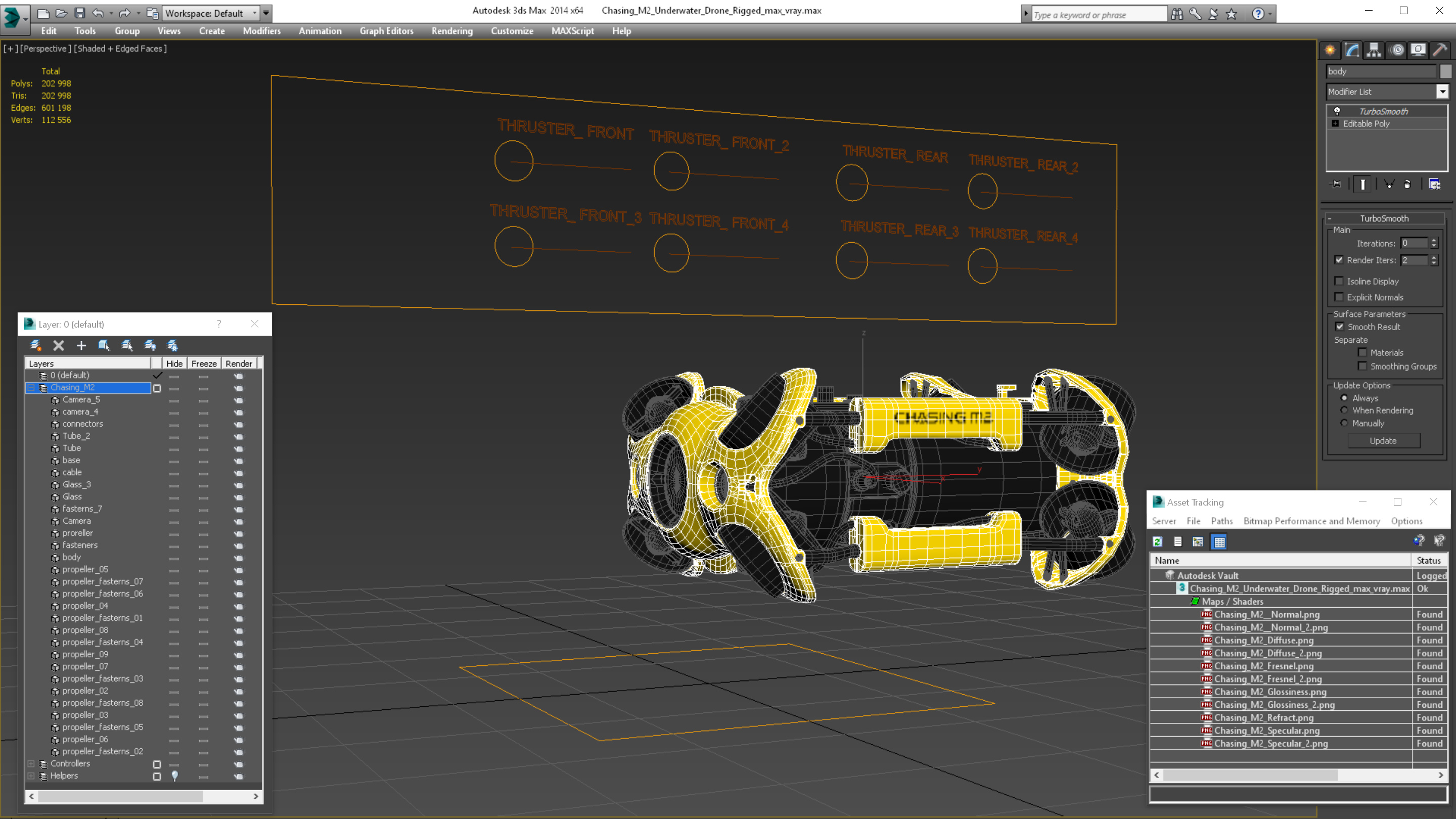
Task: Click the body object color swatch
Action: pos(1445,71)
